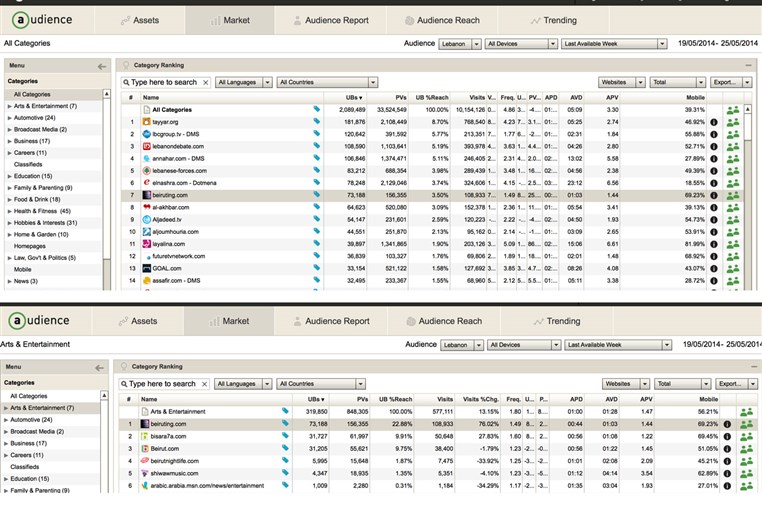This screenshot has width=762, height=508.
Task: Open the All Countries dropdown in the Arts & Entertainment view
Action: [x=321, y=384]
